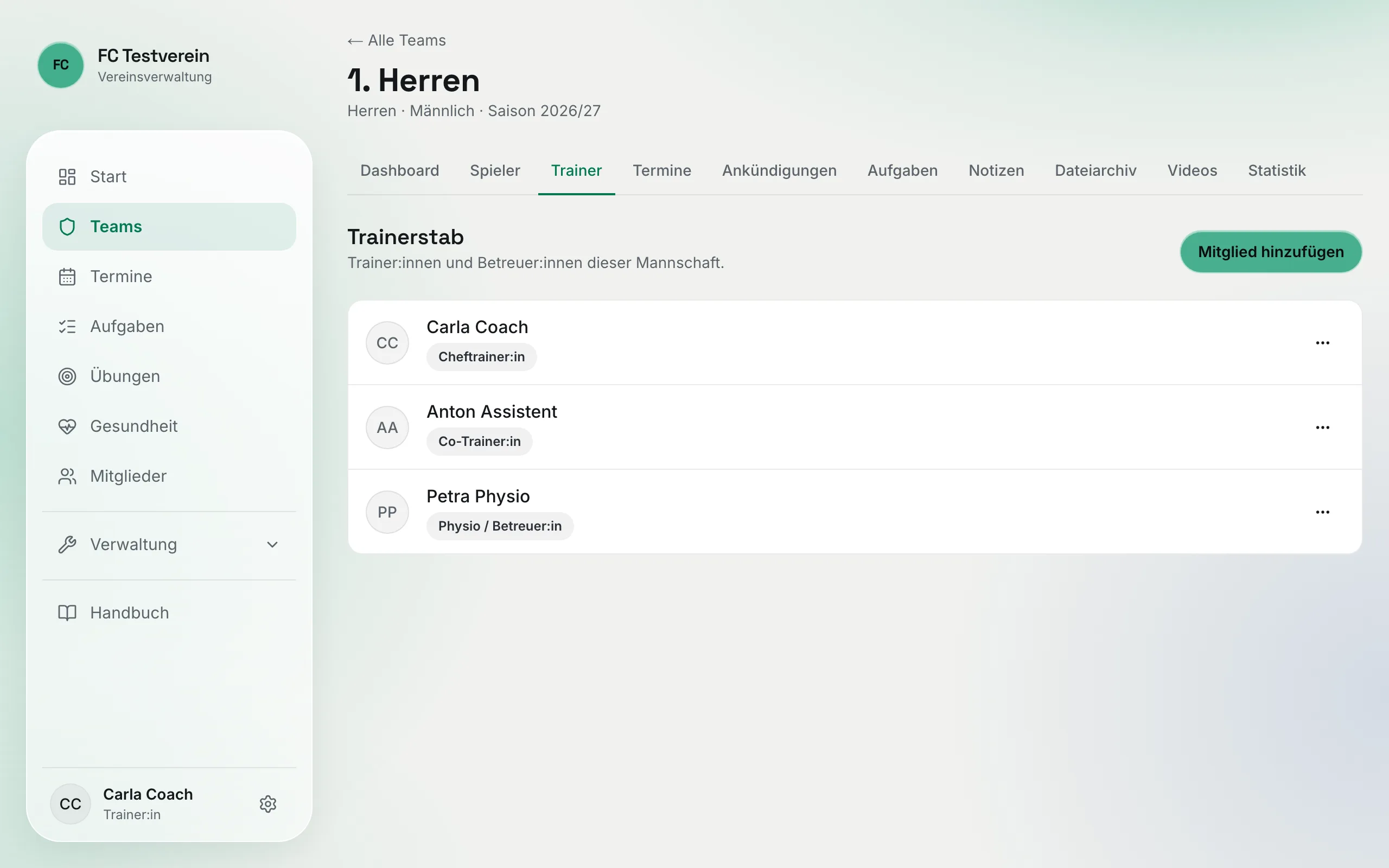Switch to the team Aufgaben tab

point(902,170)
